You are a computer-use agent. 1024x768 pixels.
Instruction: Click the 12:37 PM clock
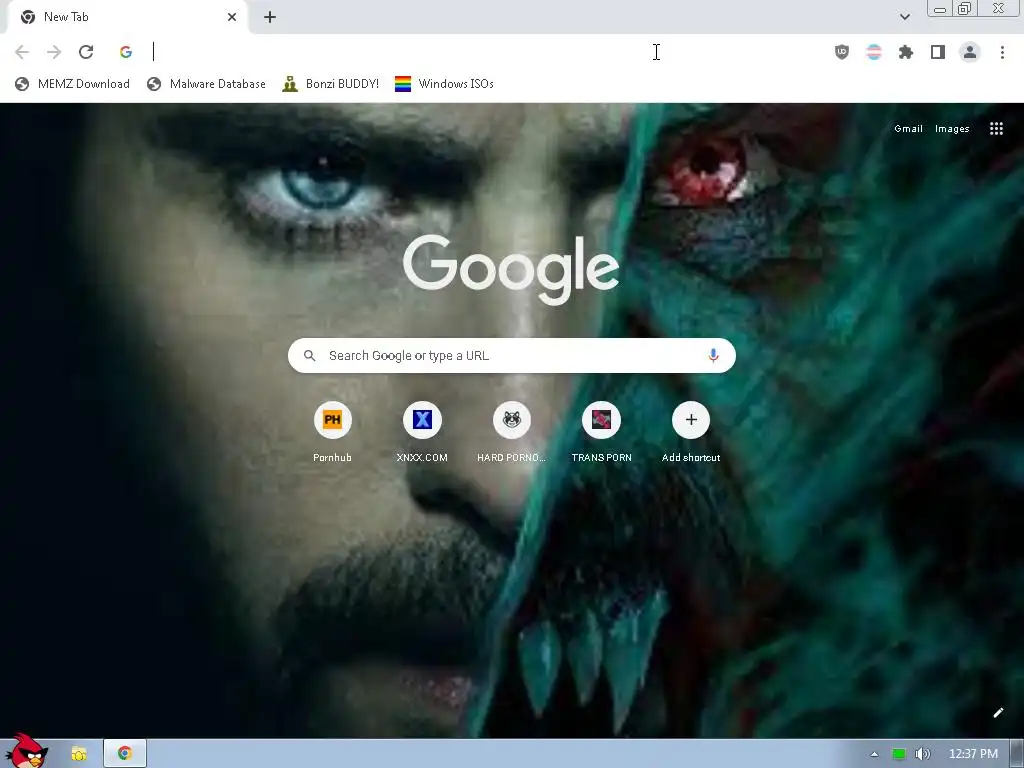(973, 754)
